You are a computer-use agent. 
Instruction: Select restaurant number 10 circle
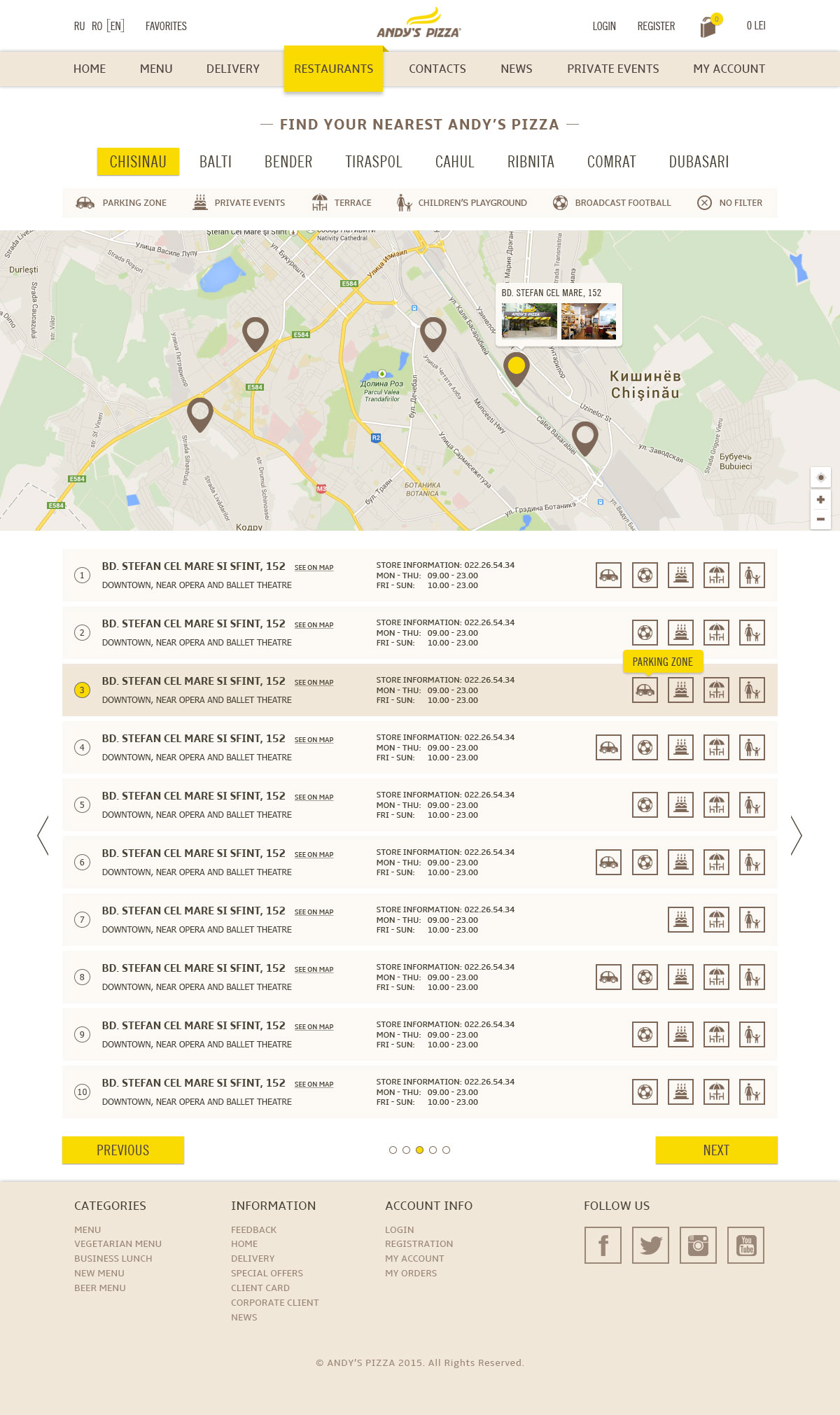(82, 1092)
